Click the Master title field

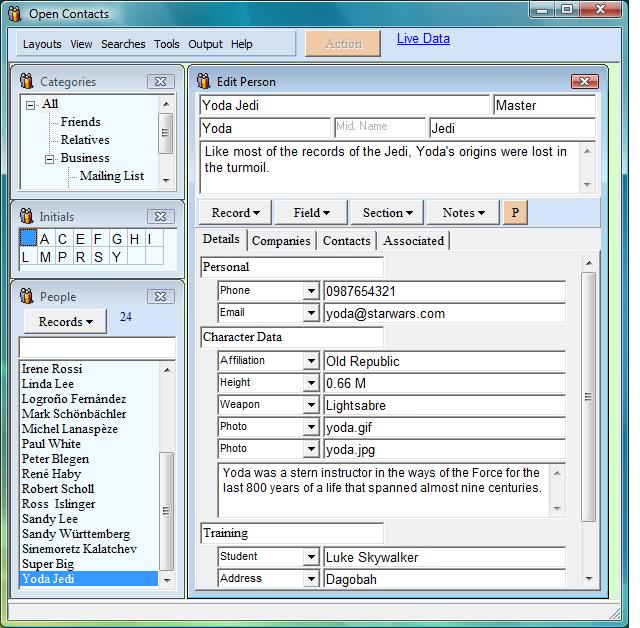(x=544, y=105)
